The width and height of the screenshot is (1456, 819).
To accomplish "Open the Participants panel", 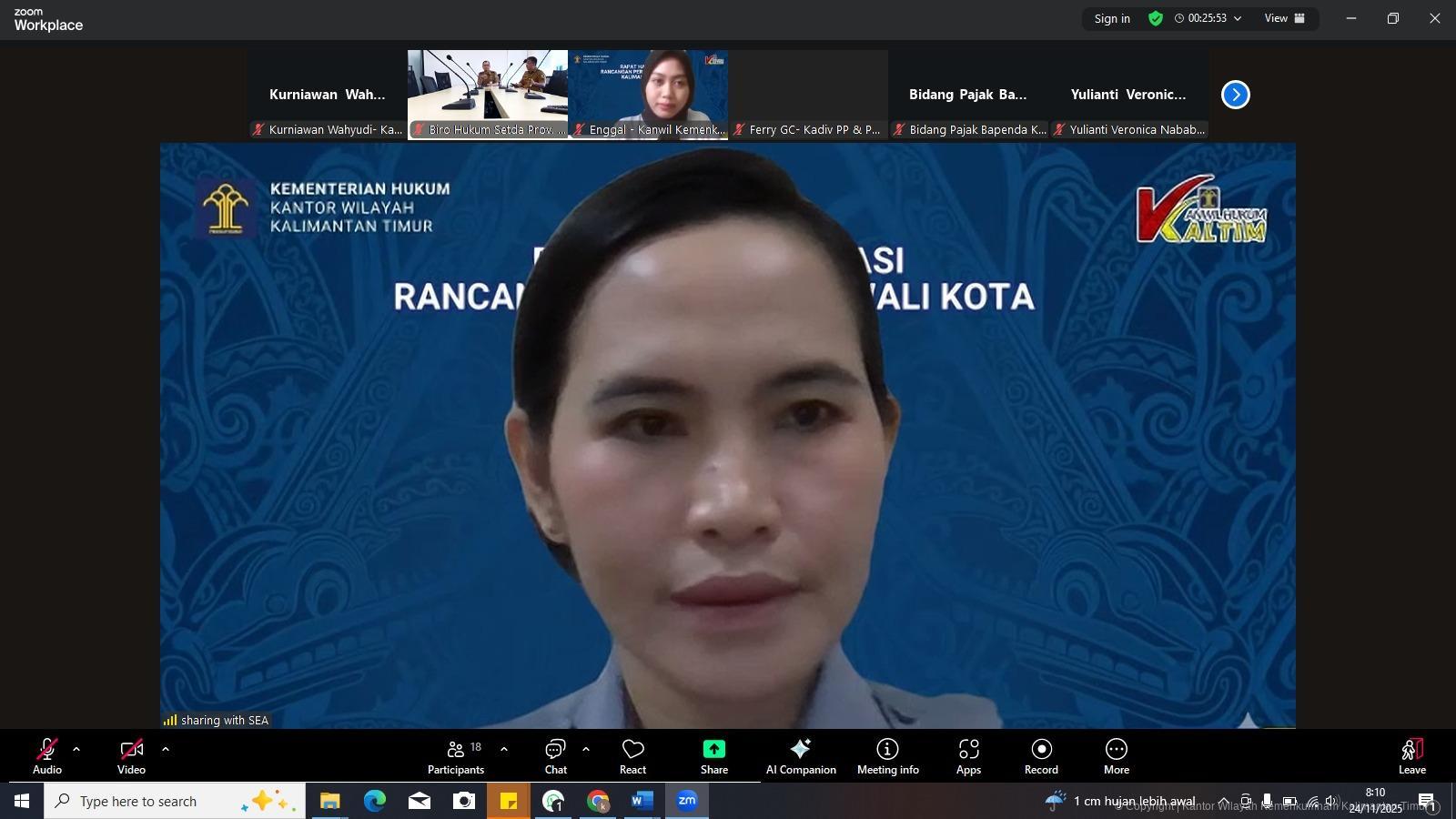I will coord(456,755).
